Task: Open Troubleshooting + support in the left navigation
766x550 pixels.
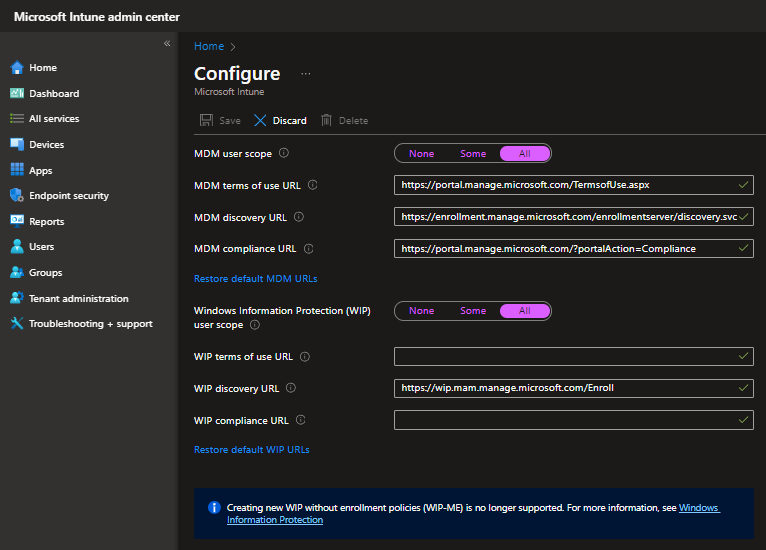Action: point(91,324)
